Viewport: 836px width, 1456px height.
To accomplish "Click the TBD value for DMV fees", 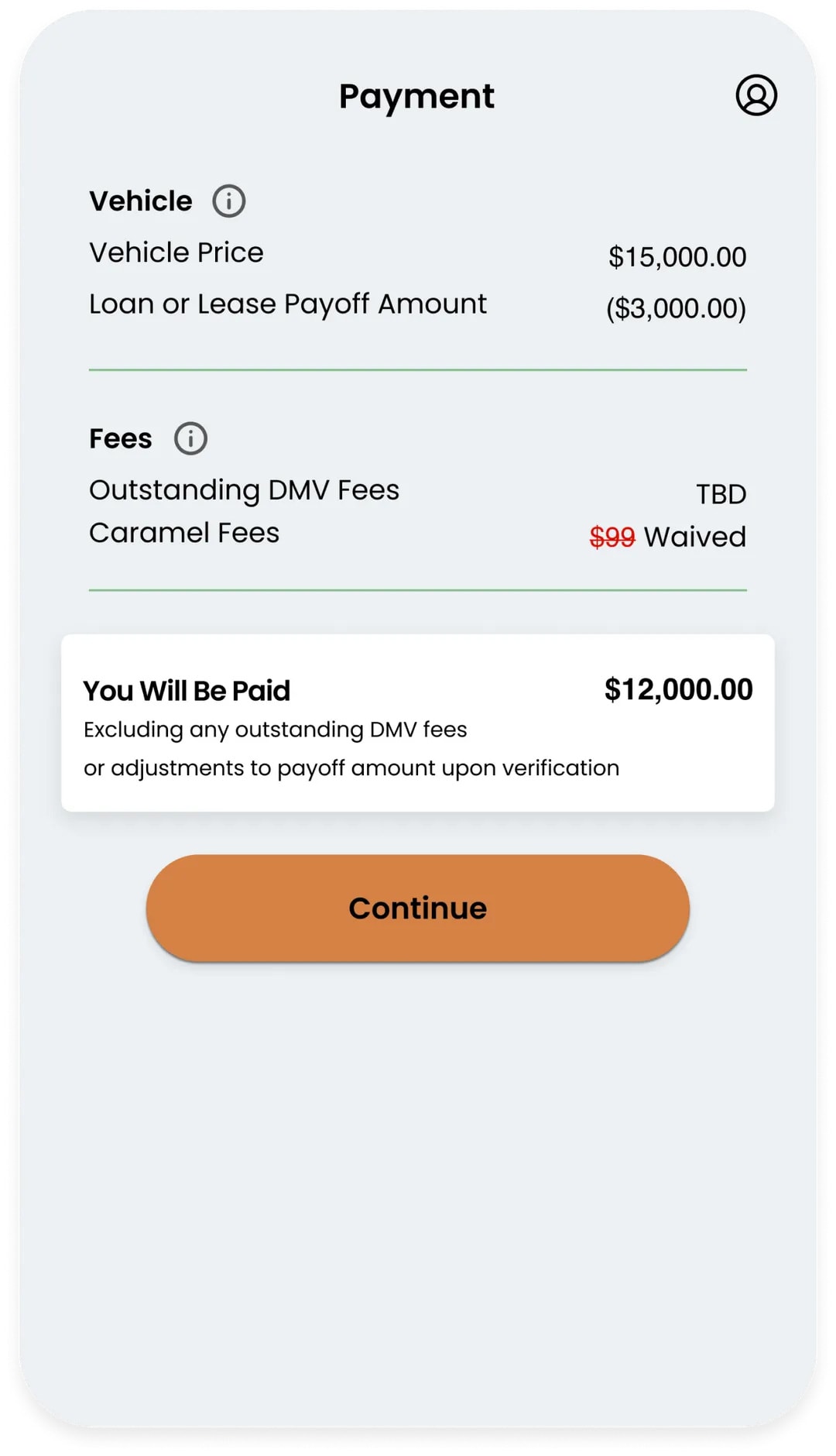I will (721, 494).
